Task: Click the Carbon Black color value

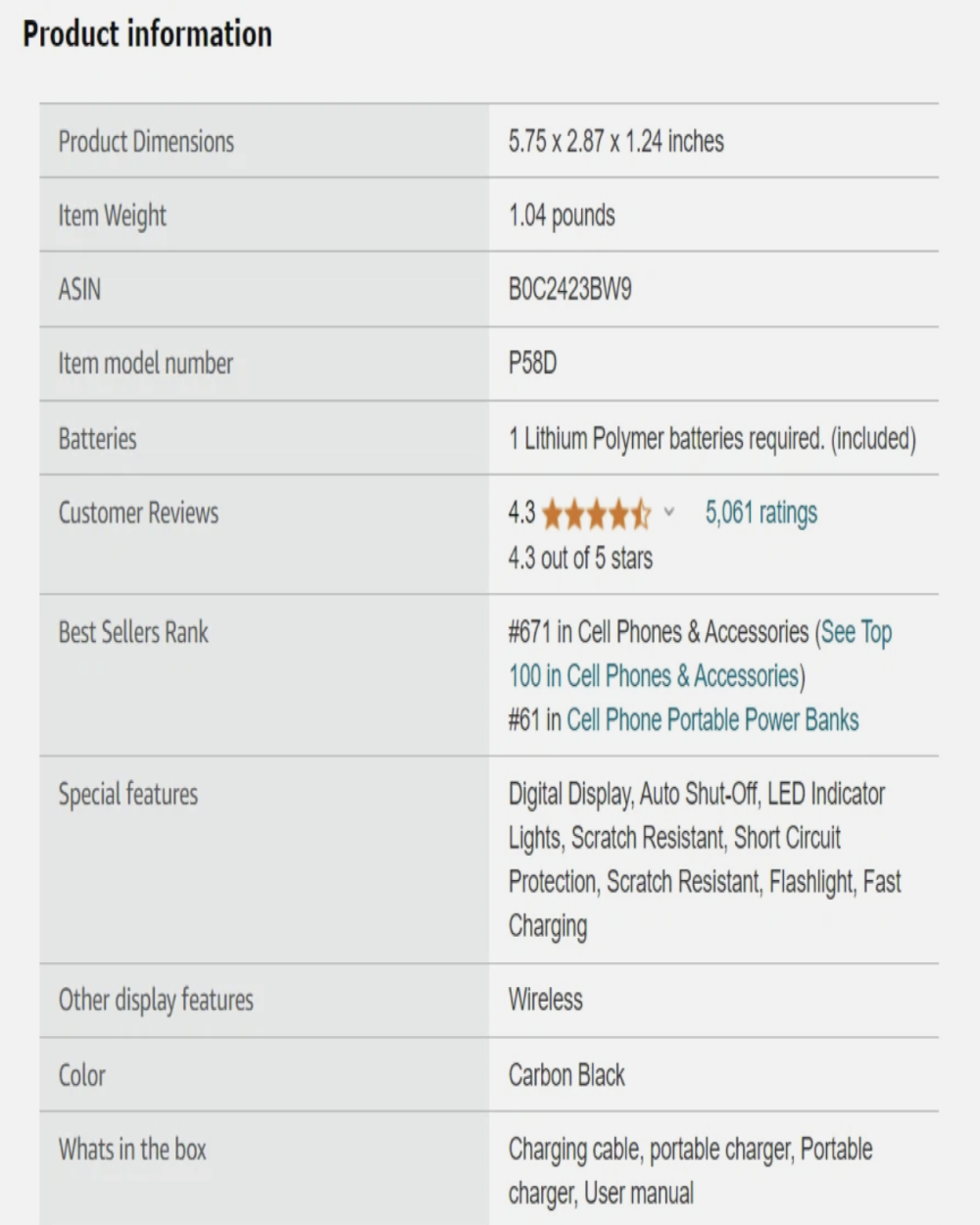Action: (566, 1075)
